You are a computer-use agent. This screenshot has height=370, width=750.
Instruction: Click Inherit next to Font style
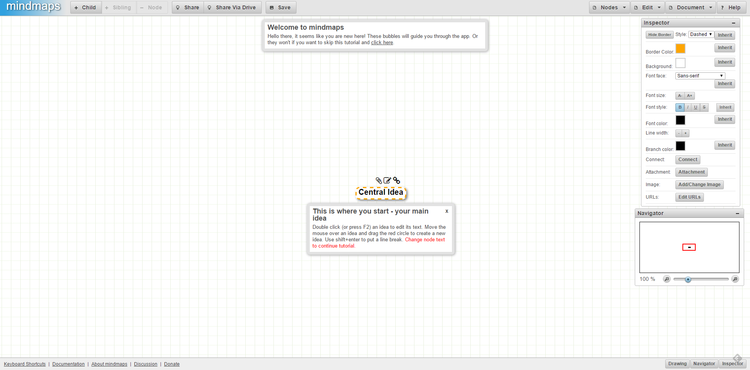pos(725,108)
